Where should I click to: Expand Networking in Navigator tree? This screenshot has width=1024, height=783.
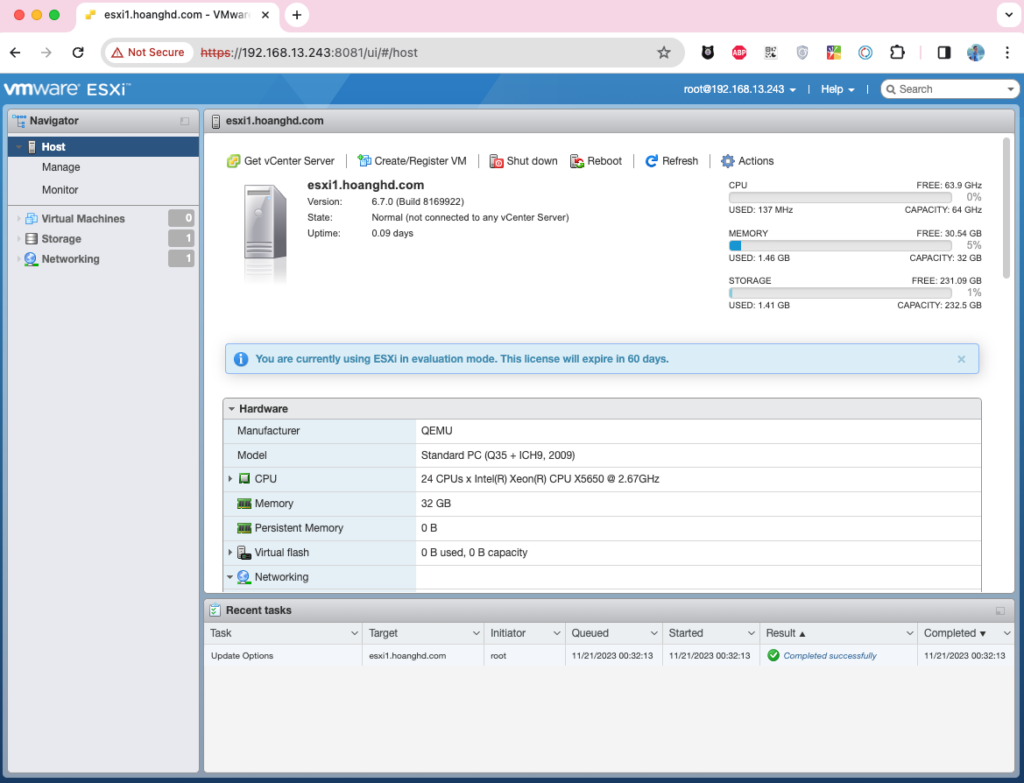[x=18, y=259]
